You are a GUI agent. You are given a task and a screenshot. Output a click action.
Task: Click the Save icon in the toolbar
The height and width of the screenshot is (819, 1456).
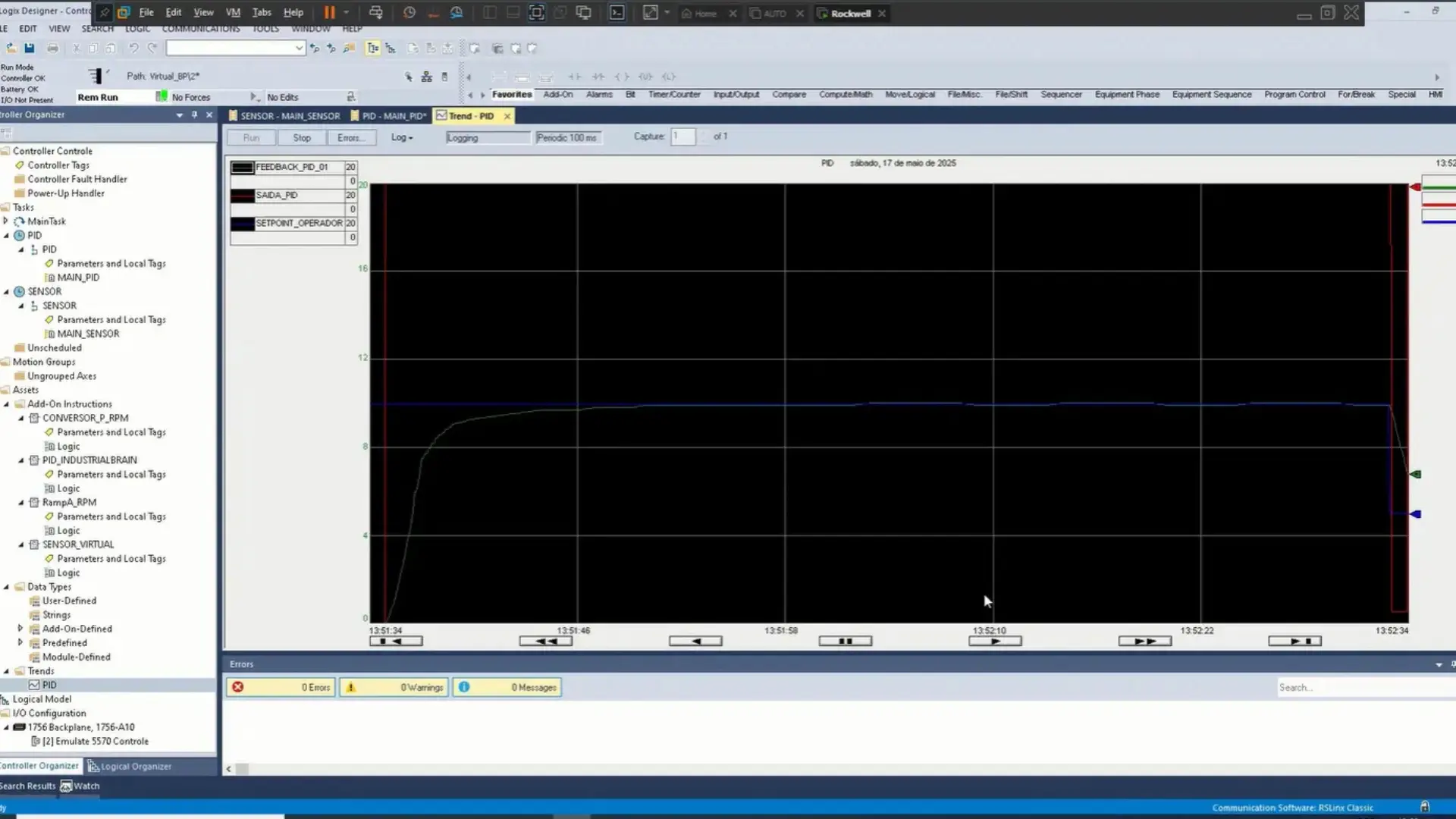(x=30, y=49)
